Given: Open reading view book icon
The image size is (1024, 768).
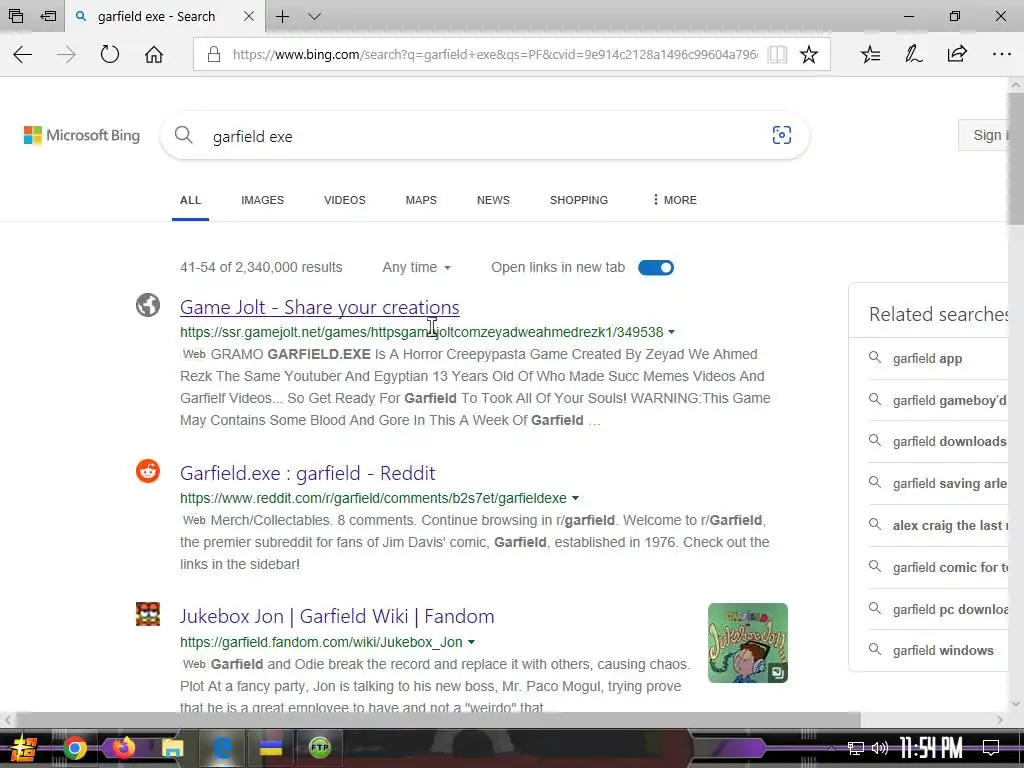Looking at the screenshot, I should click(x=776, y=54).
